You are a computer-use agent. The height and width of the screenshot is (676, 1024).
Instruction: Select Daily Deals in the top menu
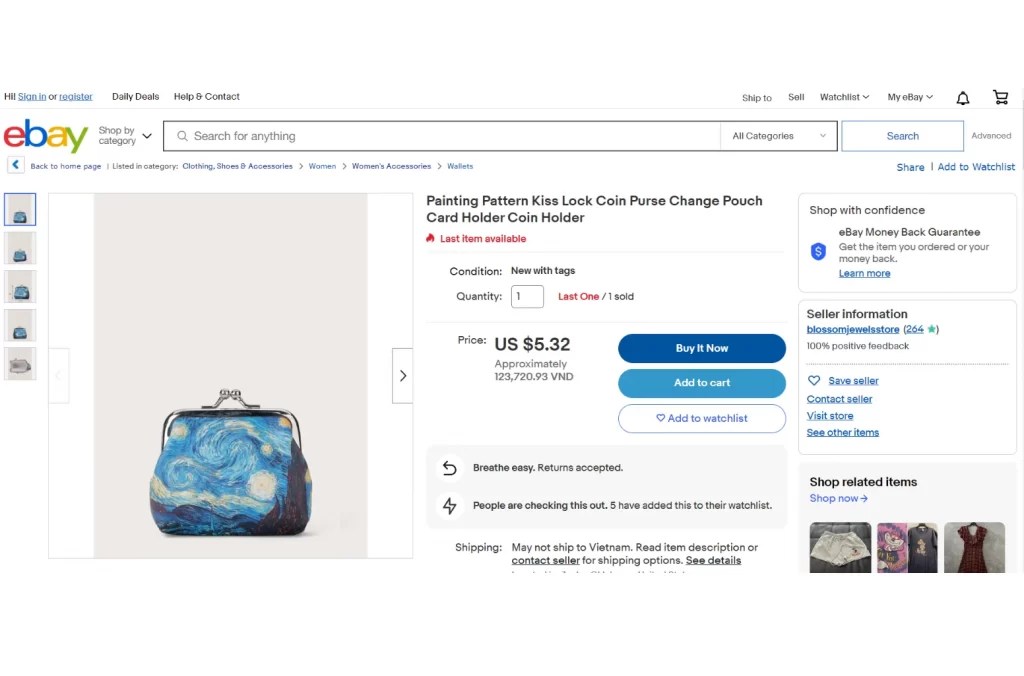[135, 96]
